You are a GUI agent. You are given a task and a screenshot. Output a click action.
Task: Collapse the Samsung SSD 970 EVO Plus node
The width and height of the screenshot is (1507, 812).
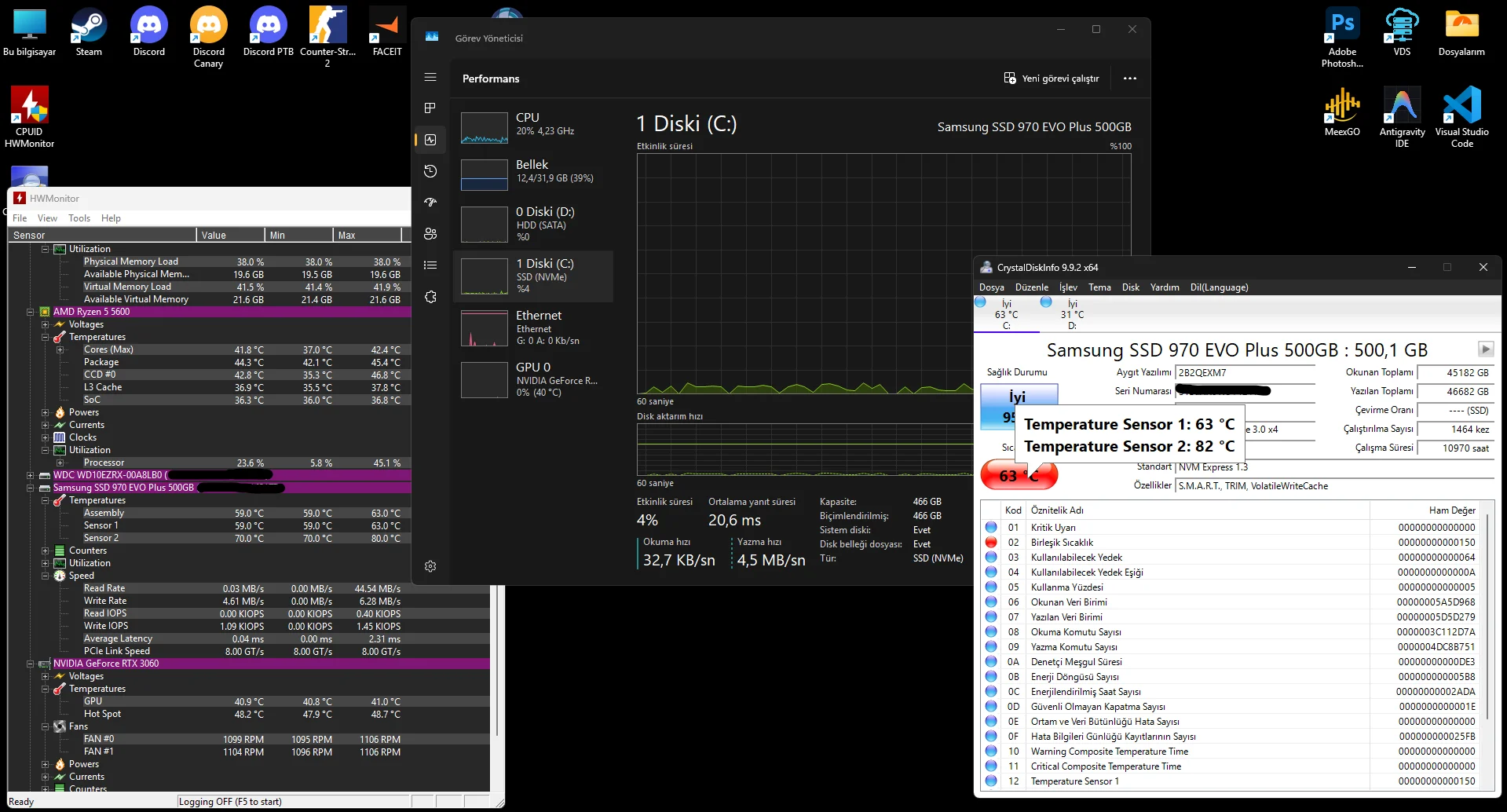30,488
